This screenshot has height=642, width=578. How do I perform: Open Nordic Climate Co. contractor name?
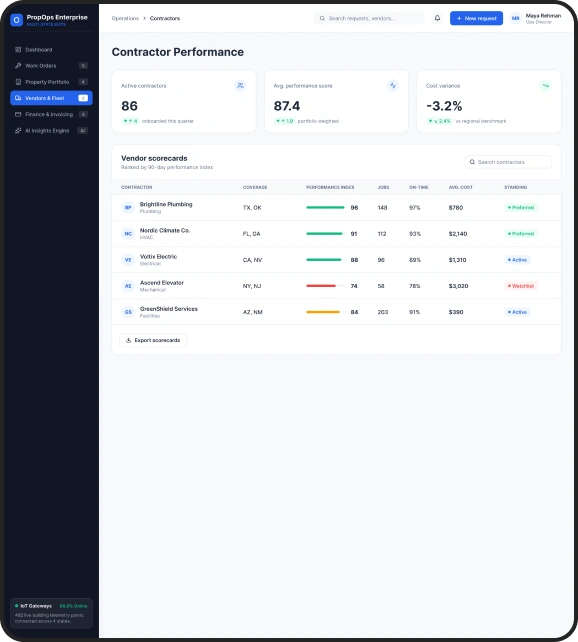tap(165, 231)
